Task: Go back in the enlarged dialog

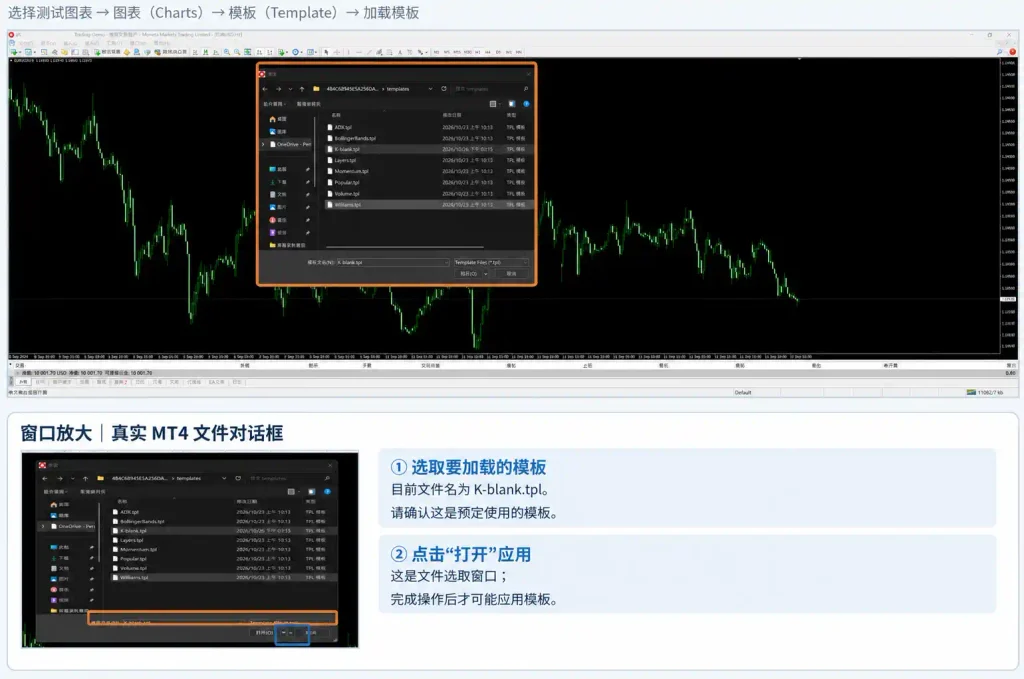Action: point(44,479)
